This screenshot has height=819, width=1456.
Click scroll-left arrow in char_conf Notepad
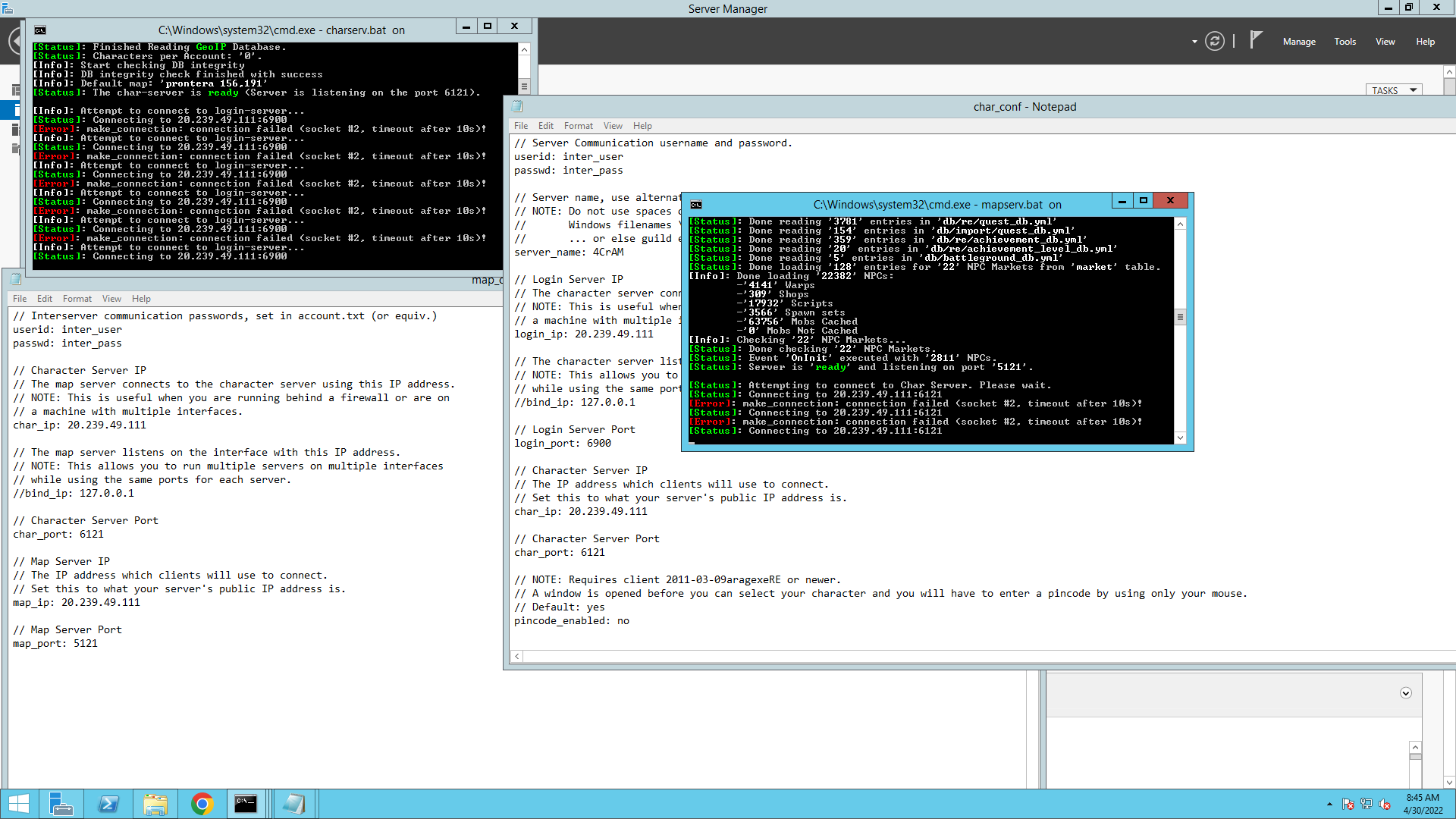click(x=517, y=657)
